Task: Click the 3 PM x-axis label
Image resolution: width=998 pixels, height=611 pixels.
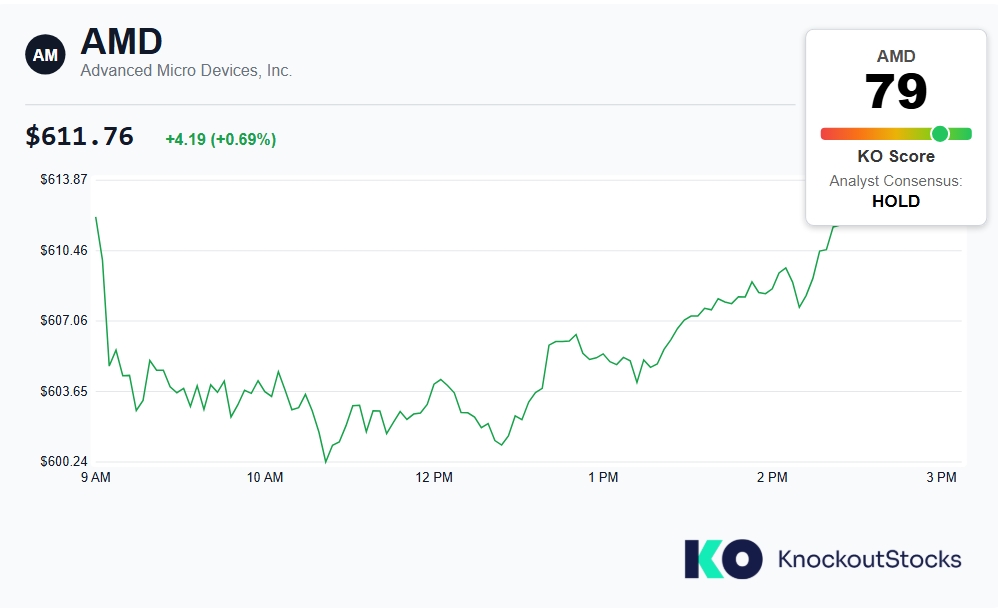Action: [941, 477]
